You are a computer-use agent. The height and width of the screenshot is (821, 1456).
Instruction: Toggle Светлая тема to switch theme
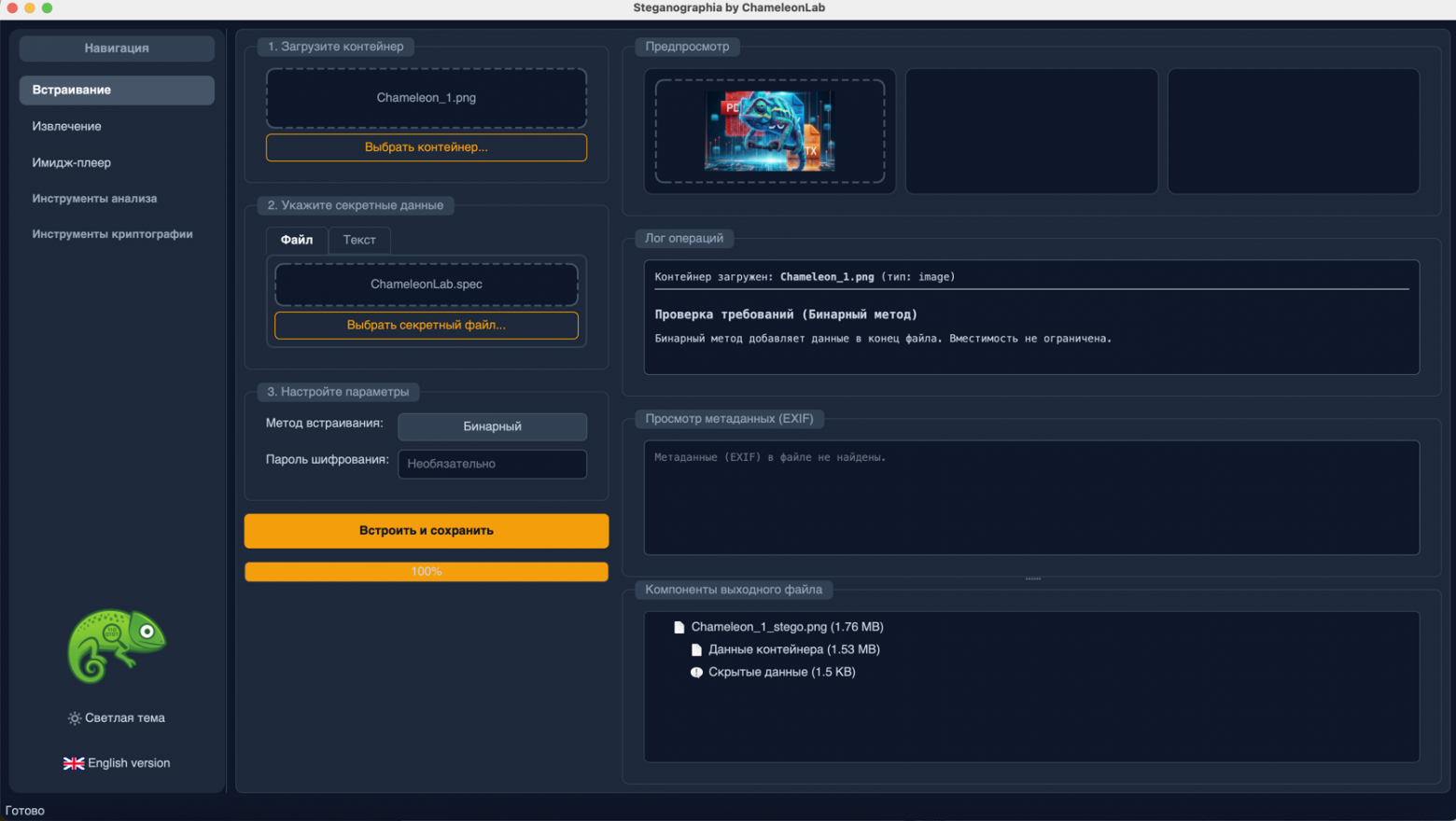[117, 717]
